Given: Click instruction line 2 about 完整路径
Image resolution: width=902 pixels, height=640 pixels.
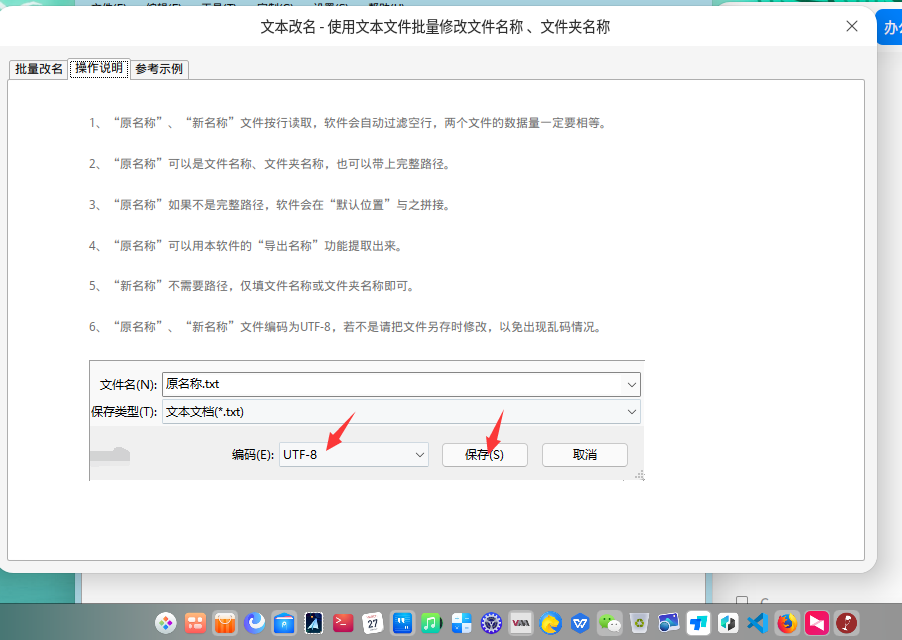Looking at the screenshot, I should point(270,164).
